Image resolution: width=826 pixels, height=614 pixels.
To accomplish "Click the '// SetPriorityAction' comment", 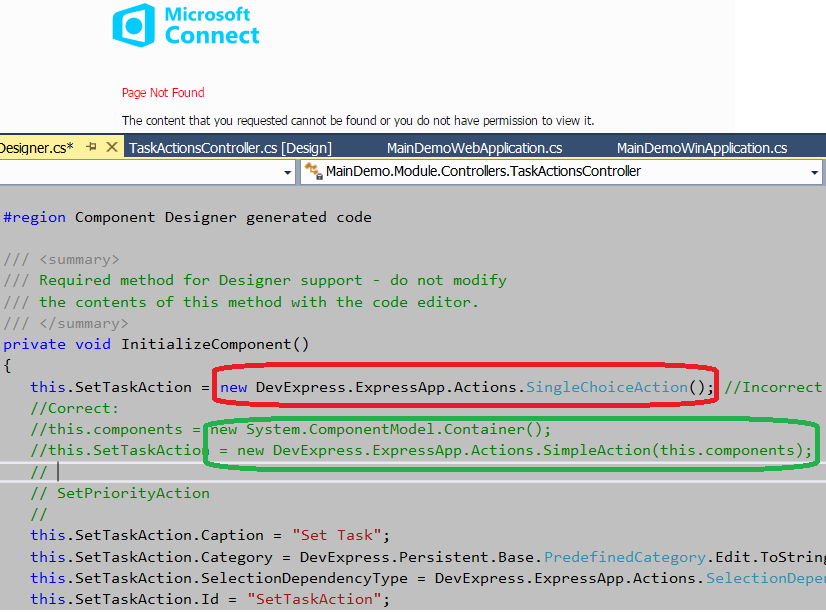I will (x=120, y=493).
